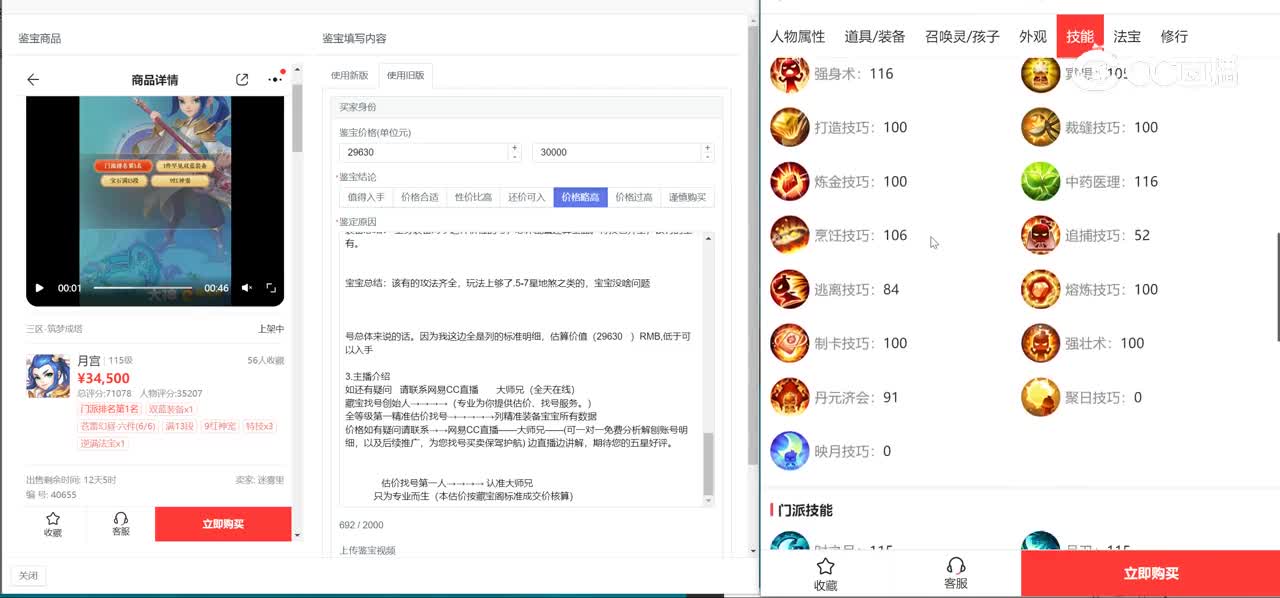Click the 关闭 button at bottom left
The image size is (1280, 598).
coord(28,576)
